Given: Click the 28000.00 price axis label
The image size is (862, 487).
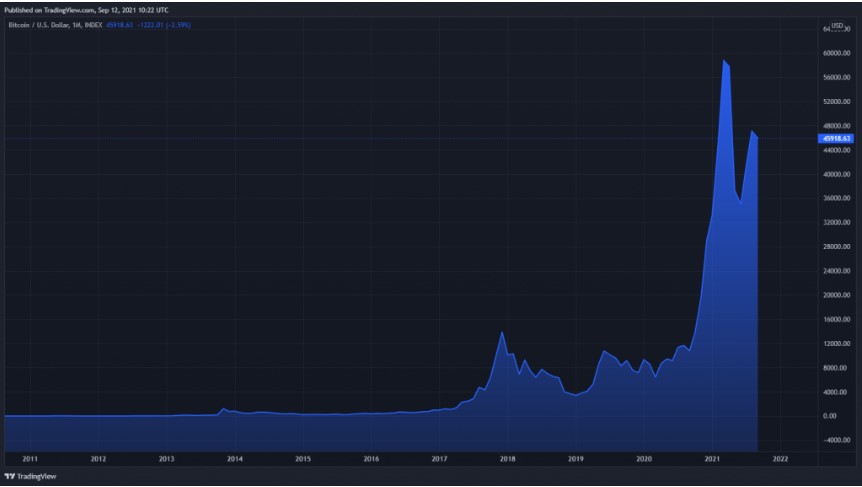Looking at the screenshot, I should pyautogui.click(x=836, y=247).
